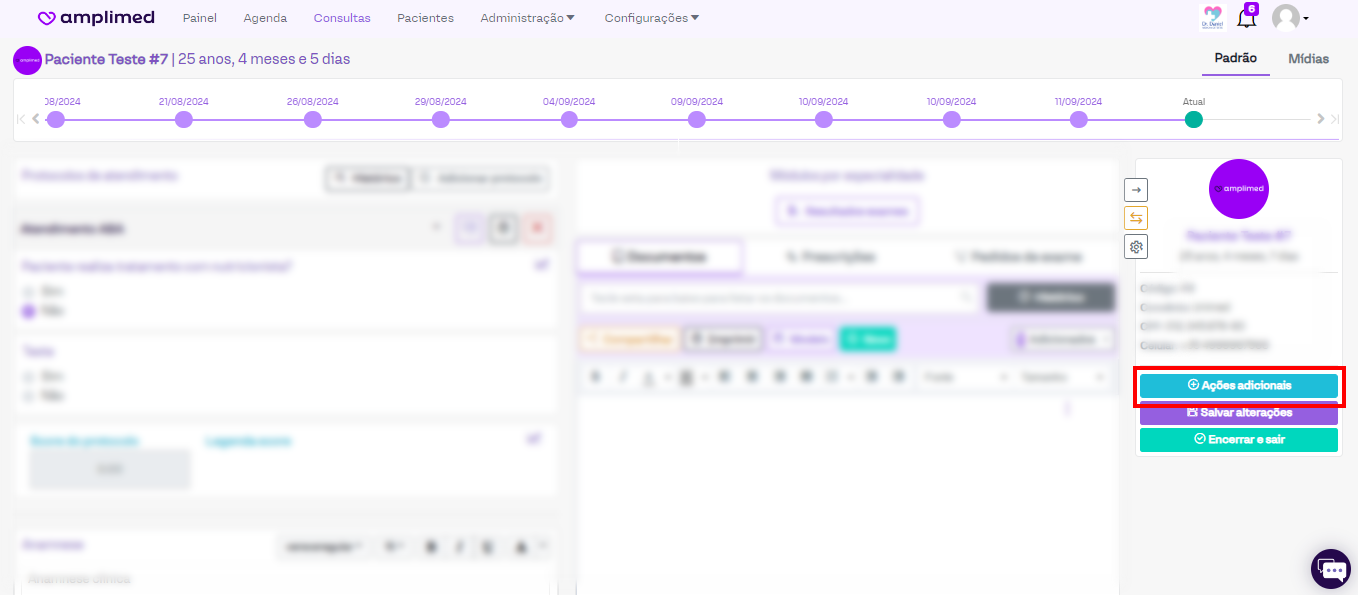
Task: Select the Padrão tab
Action: 1235,58
